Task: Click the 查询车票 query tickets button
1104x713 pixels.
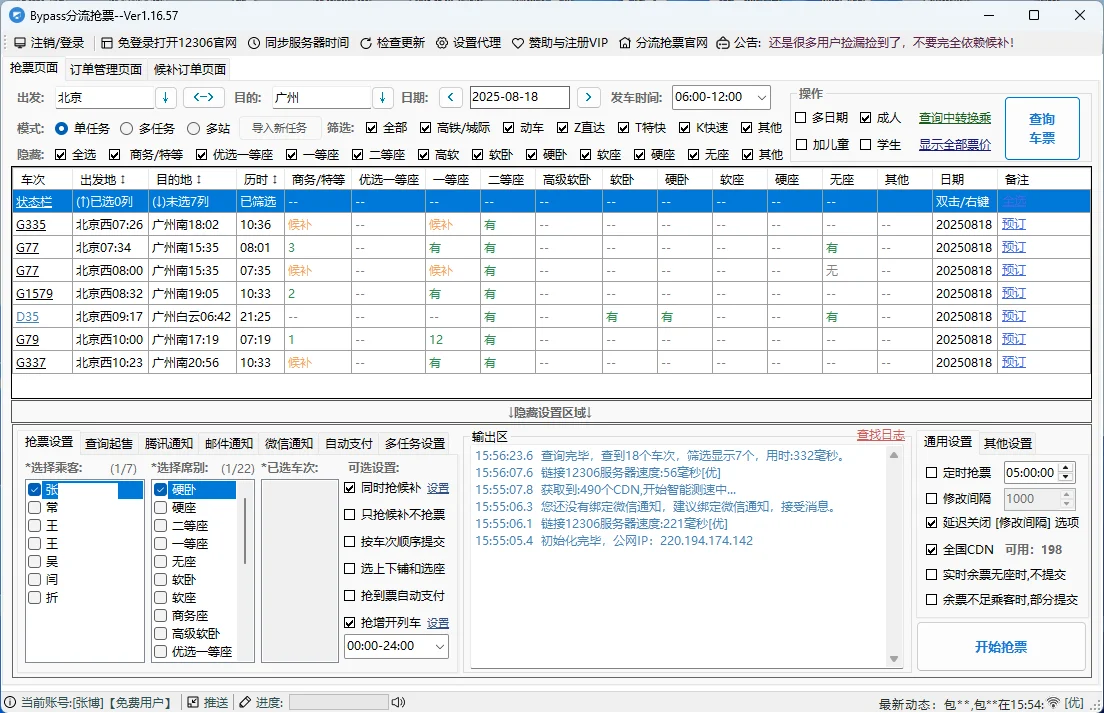Action: 1043,128
